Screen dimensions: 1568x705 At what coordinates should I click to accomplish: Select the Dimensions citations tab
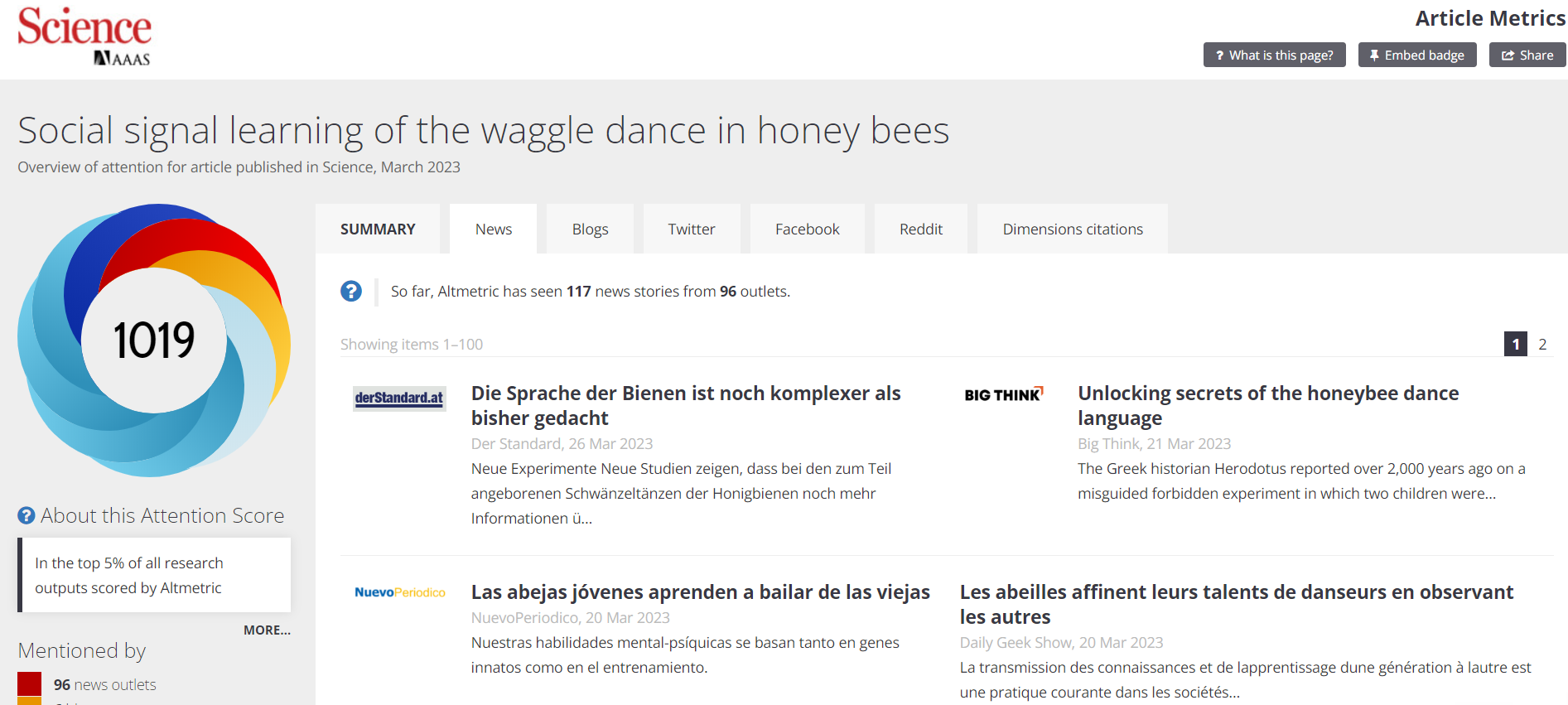(x=1072, y=229)
